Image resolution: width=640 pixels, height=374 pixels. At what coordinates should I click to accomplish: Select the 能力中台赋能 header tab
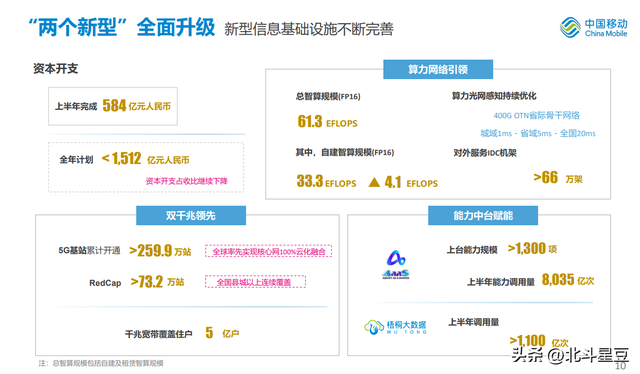483,215
